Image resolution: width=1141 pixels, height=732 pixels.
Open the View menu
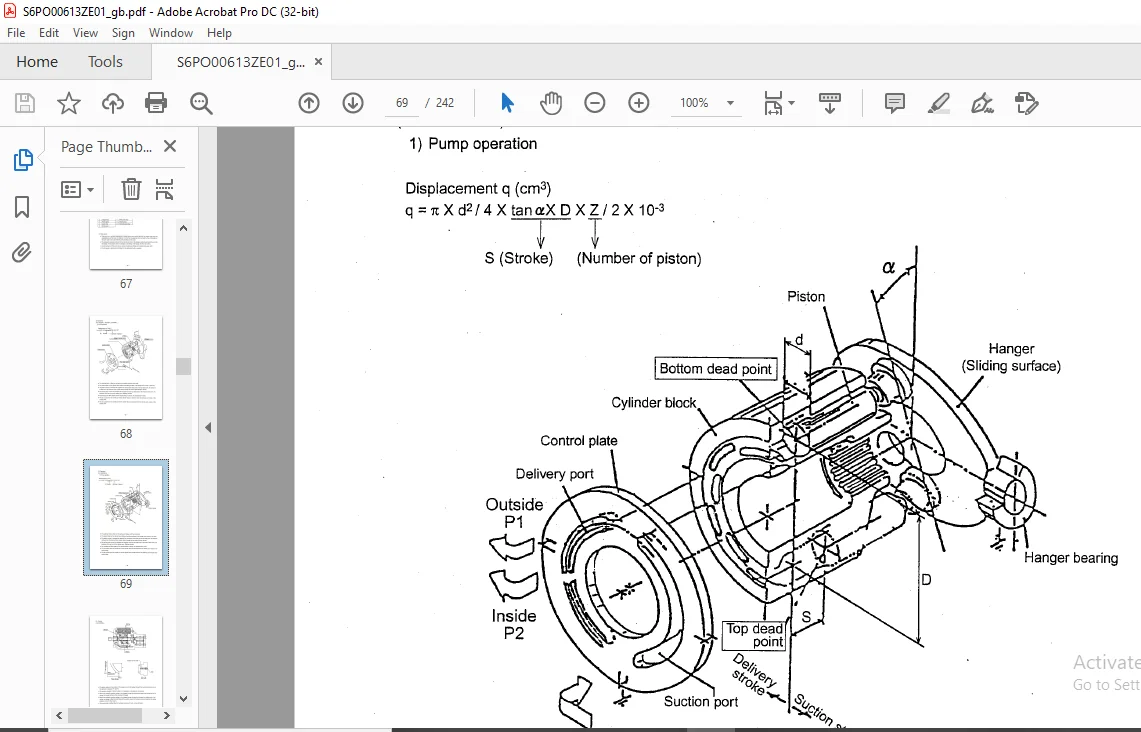85,33
